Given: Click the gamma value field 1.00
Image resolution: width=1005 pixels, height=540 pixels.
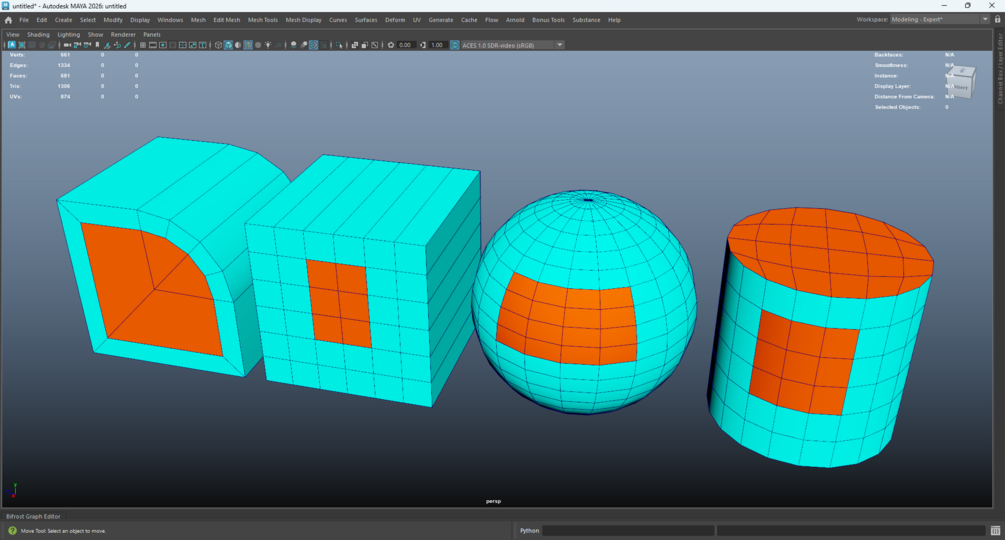Looking at the screenshot, I should (x=437, y=45).
